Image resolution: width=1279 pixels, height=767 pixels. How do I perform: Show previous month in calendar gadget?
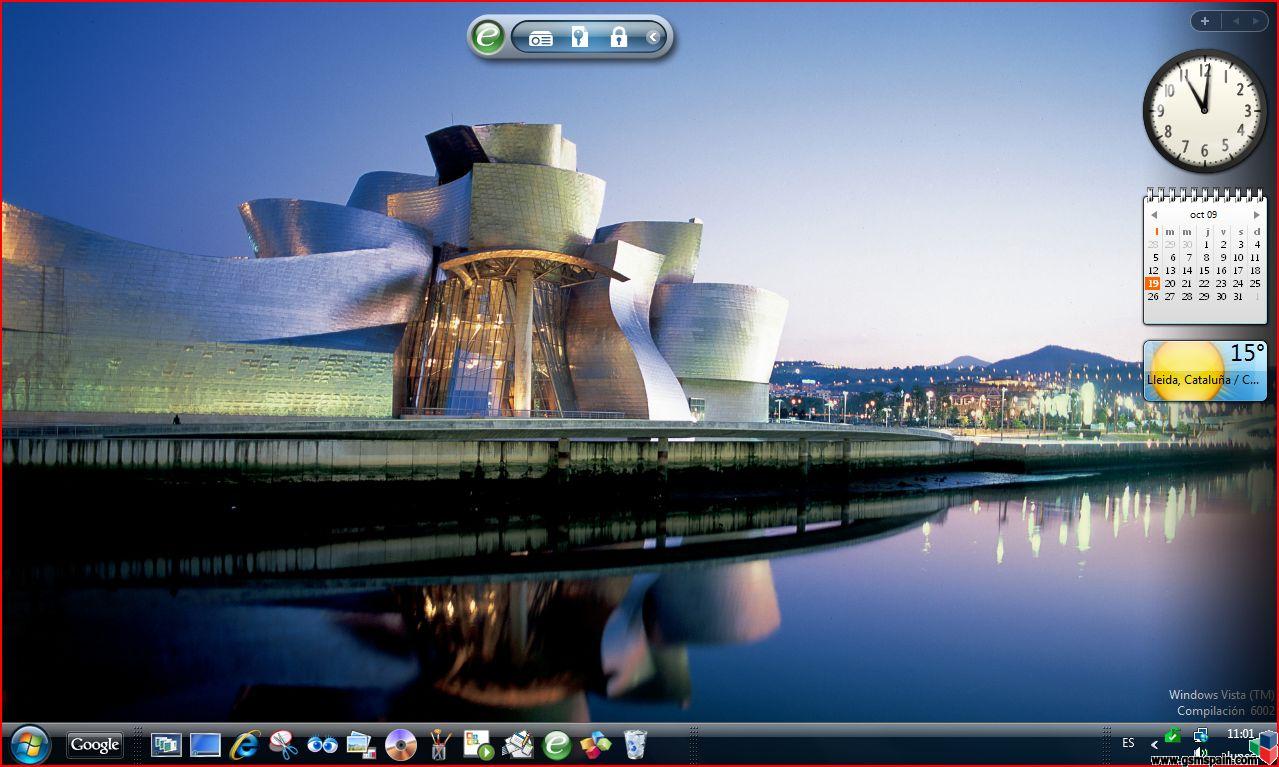tap(1153, 215)
